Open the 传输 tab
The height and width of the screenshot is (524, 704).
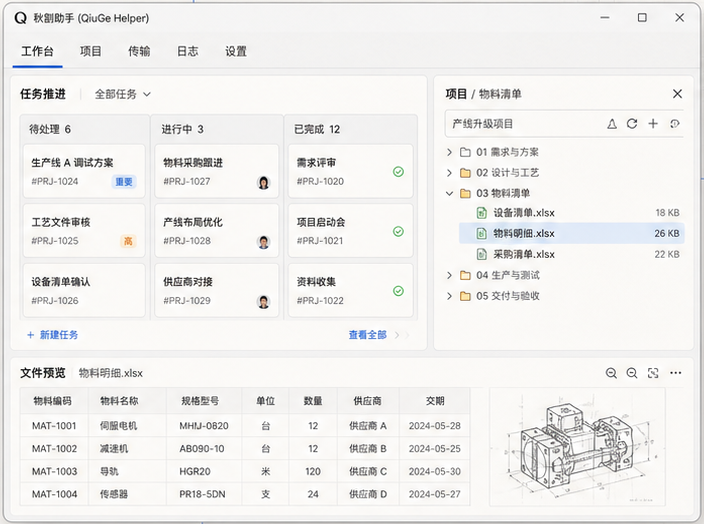[139, 51]
